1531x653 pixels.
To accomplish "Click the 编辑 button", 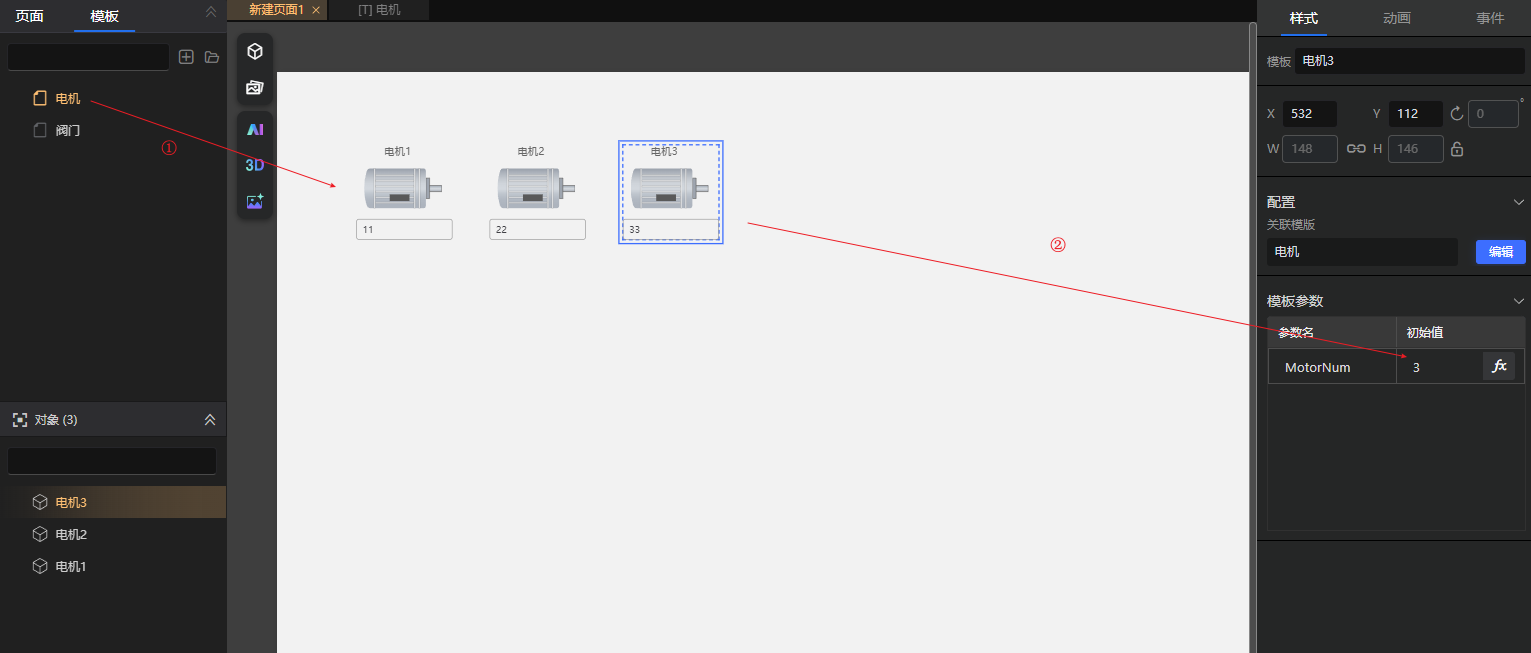I will (x=1501, y=252).
